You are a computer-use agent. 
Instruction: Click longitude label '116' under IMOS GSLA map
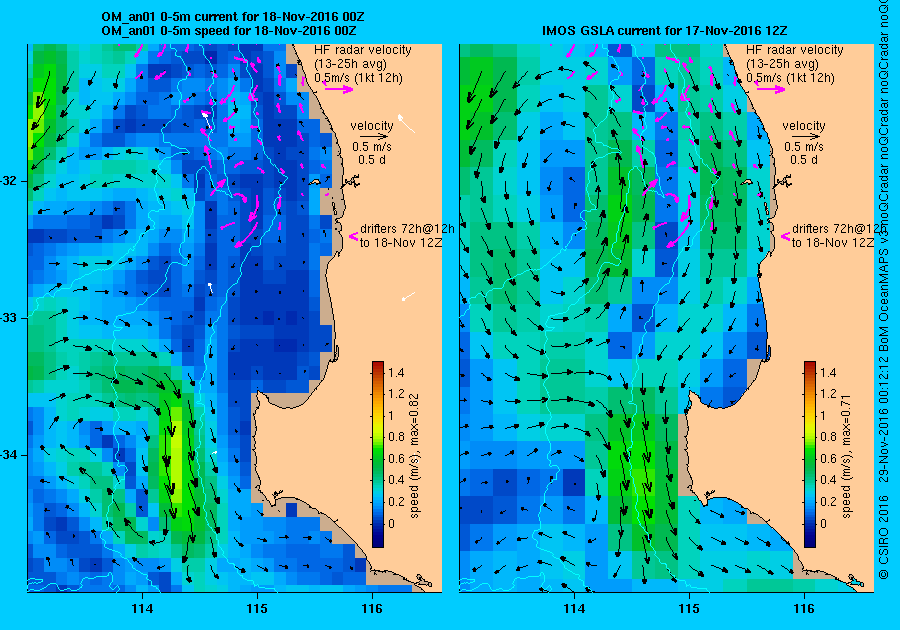[x=804, y=609]
